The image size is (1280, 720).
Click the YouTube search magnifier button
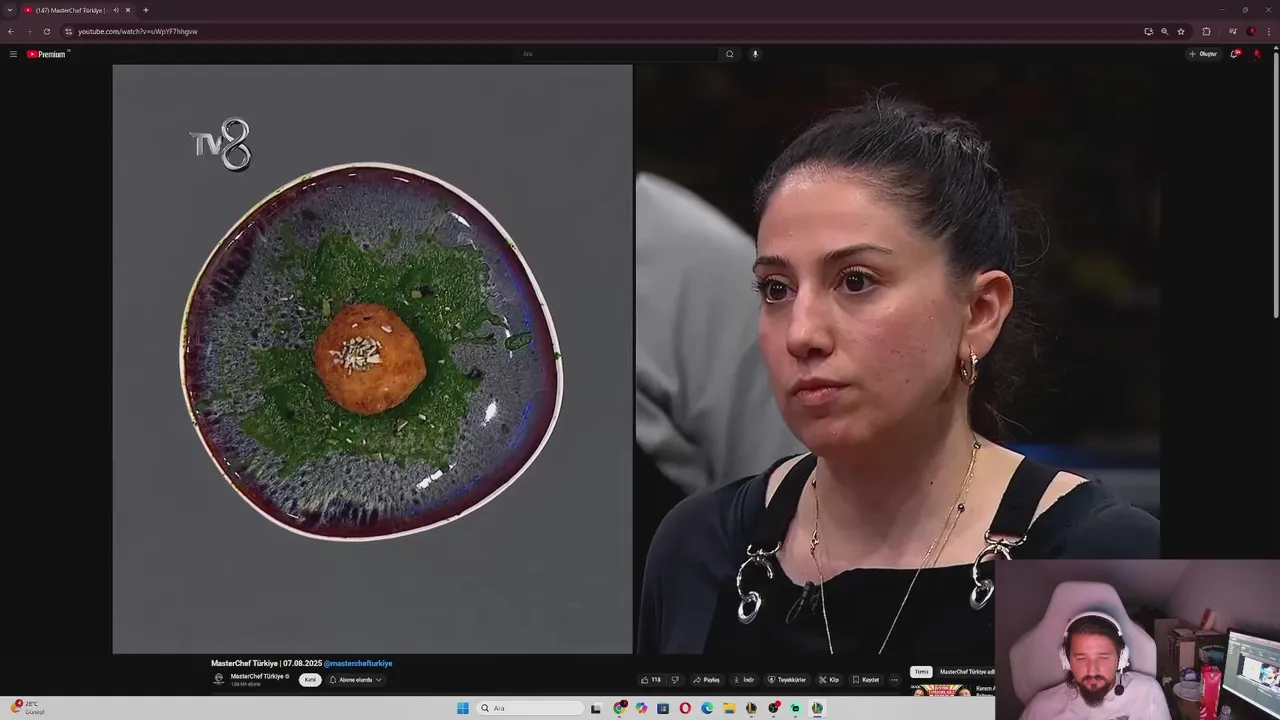pyautogui.click(x=729, y=54)
